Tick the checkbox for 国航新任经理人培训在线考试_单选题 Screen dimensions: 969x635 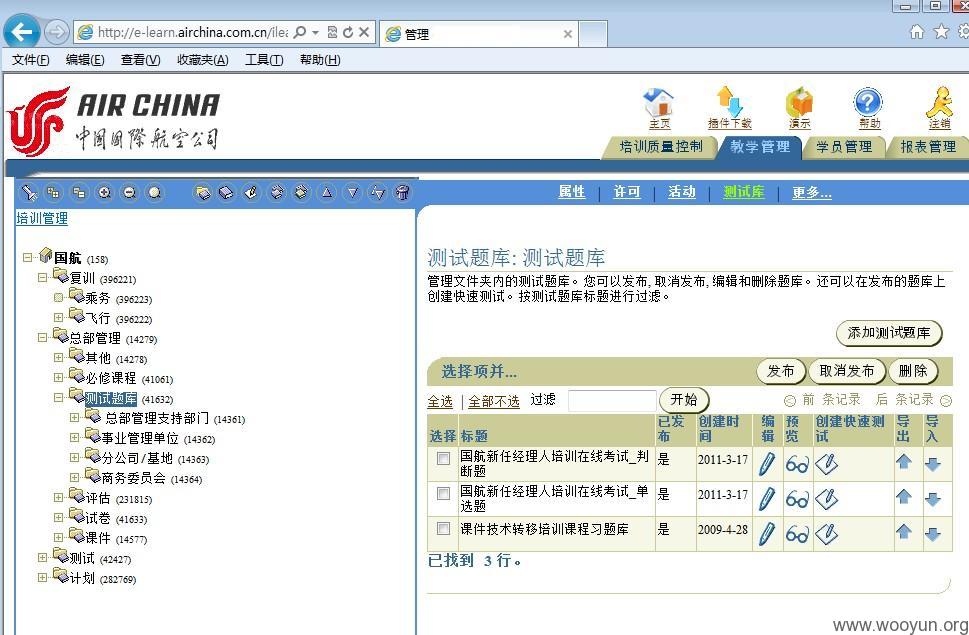[x=443, y=494]
